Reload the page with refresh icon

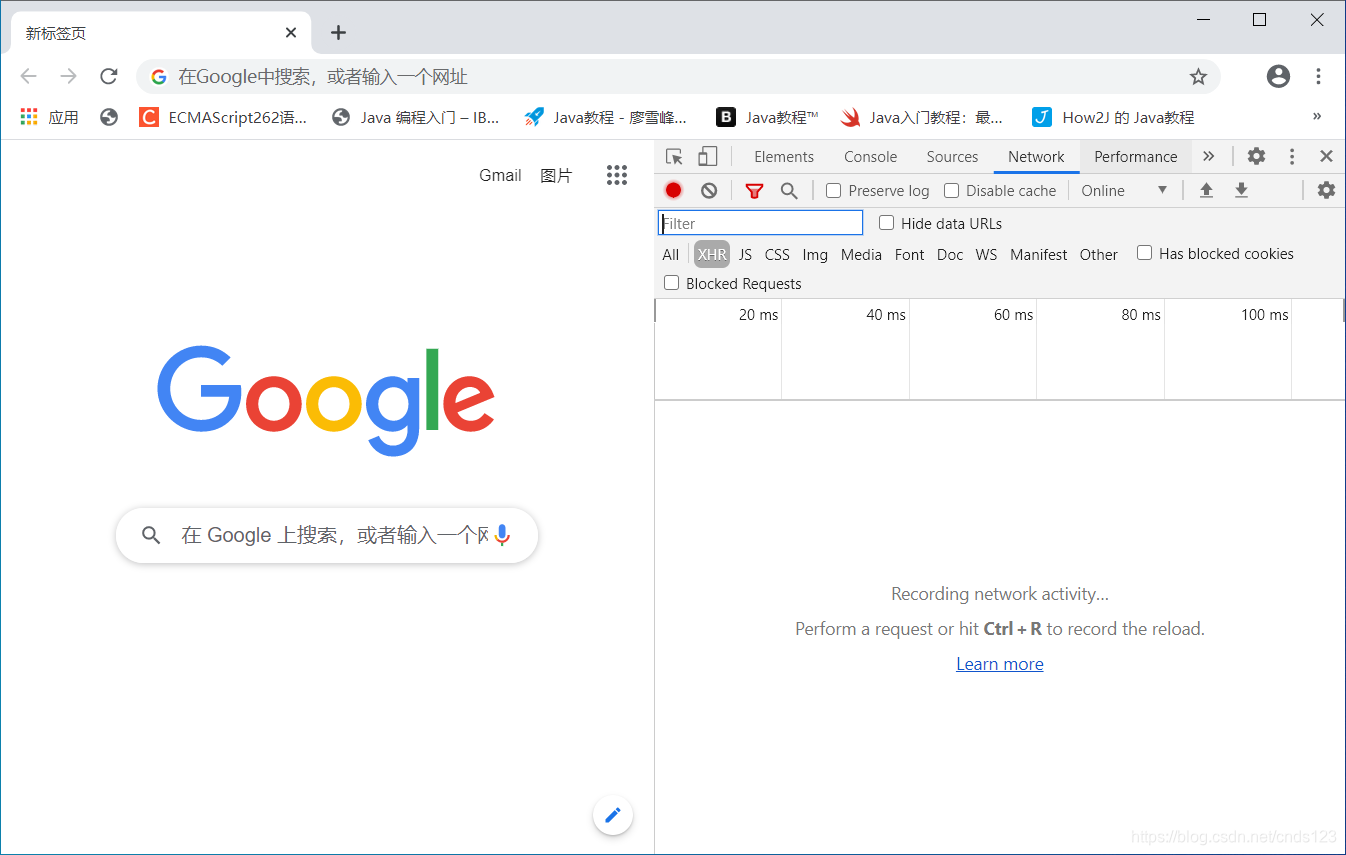pos(109,76)
